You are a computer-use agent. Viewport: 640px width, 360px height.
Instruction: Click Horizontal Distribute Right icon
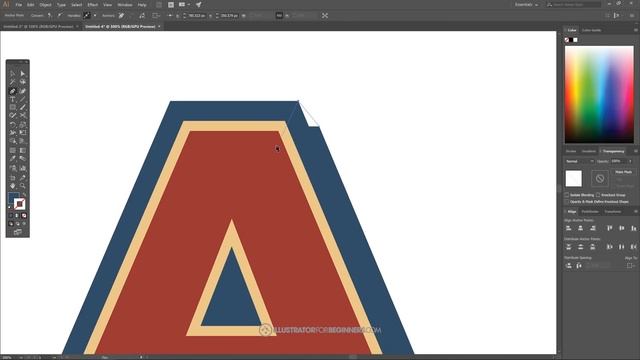coord(633,247)
